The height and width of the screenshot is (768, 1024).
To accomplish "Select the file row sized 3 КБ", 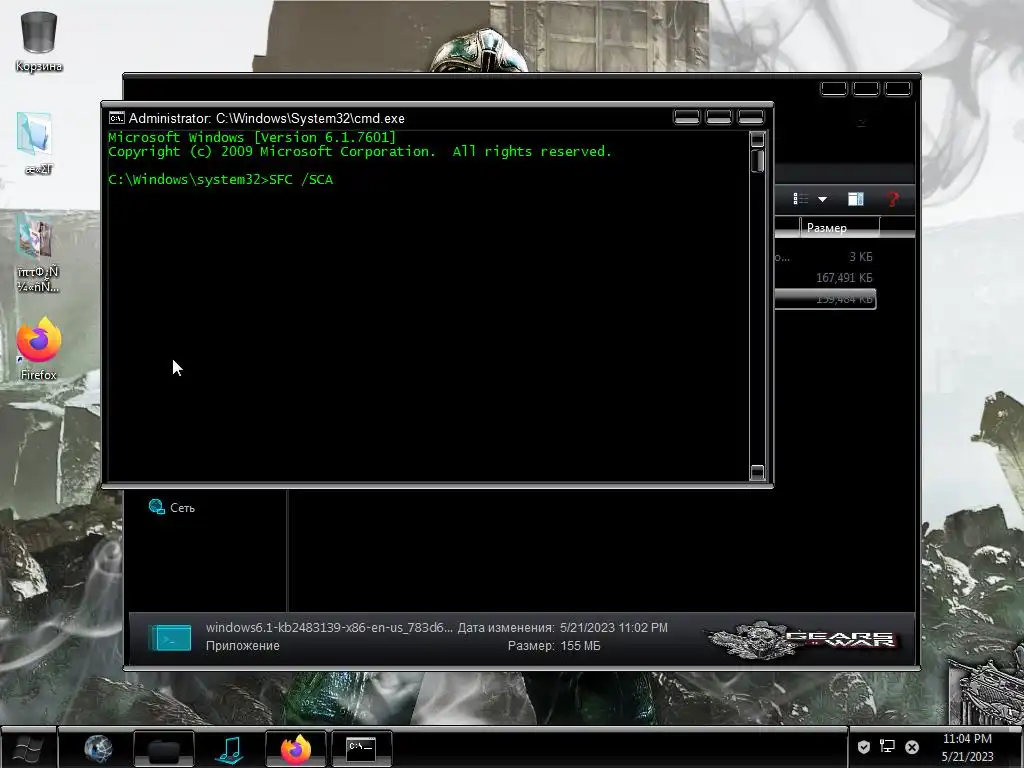I will coord(824,257).
